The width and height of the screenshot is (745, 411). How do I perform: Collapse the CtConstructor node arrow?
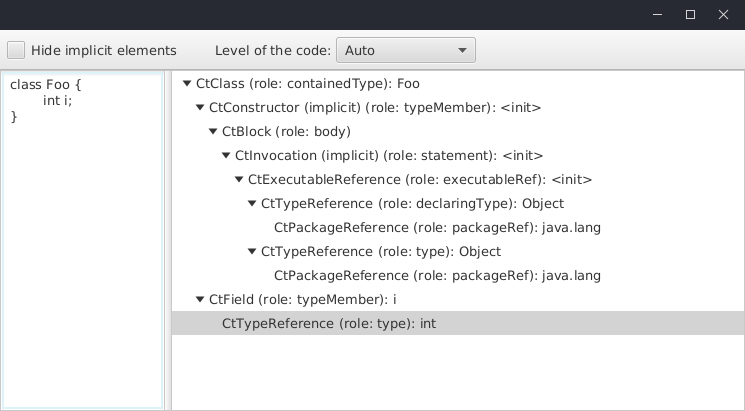(200, 108)
